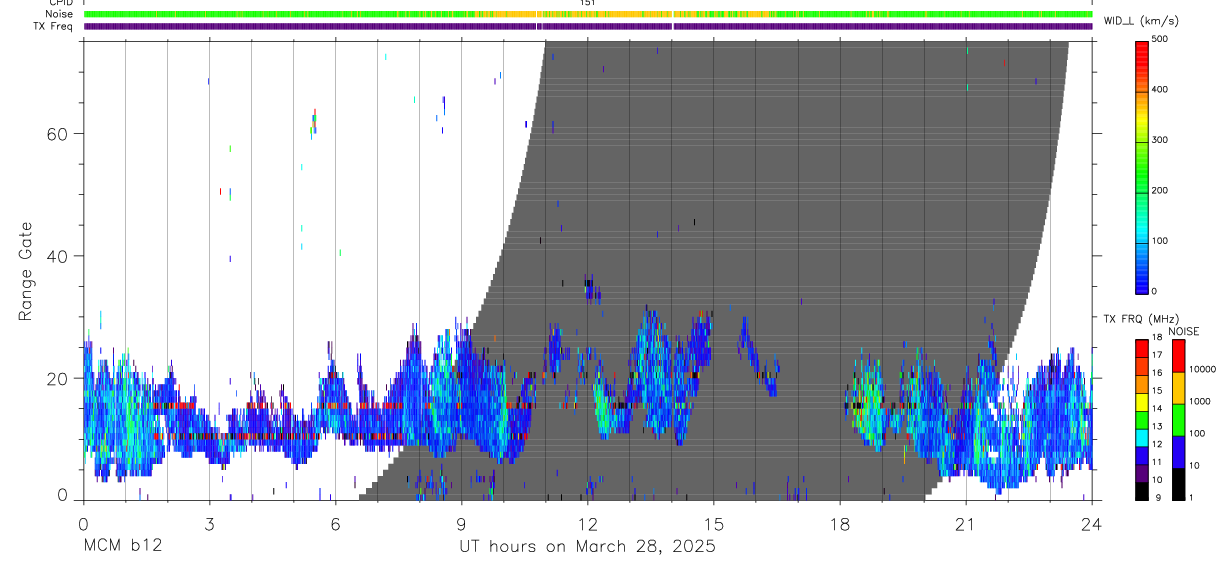Click the '1000' label on the NOISE legend

click(1201, 402)
